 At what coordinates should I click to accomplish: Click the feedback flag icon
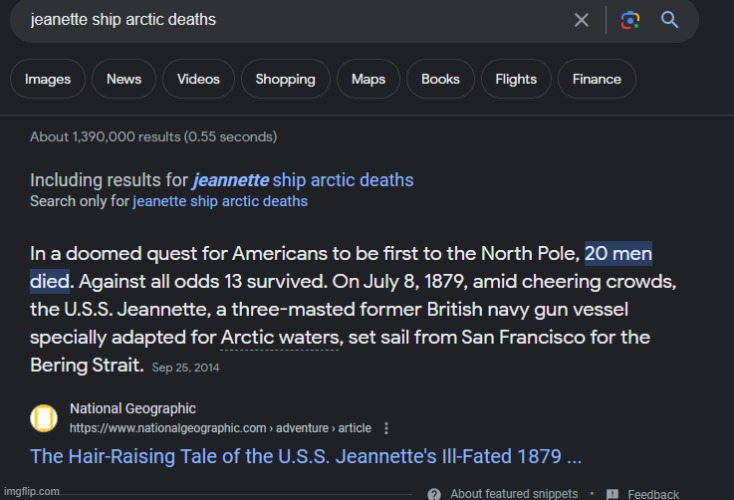coord(612,494)
